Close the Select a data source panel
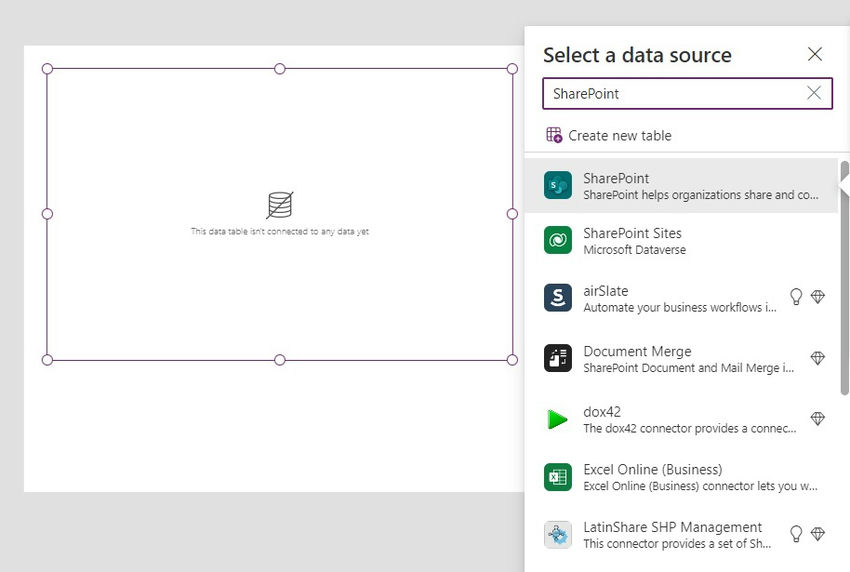The width and height of the screenshot is (850, 572). tap(815, 55)
